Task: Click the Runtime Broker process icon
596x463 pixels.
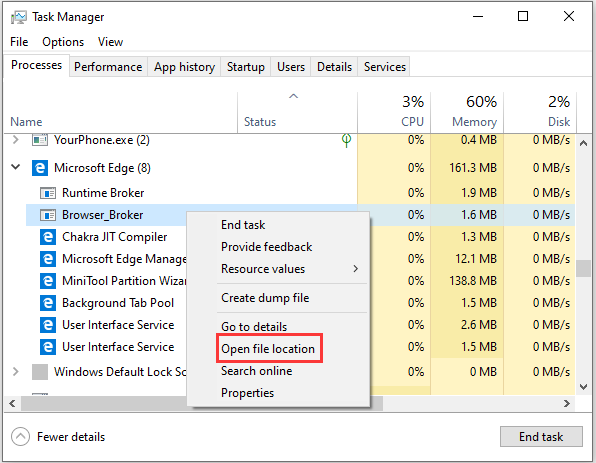Action: click(48, 193)
